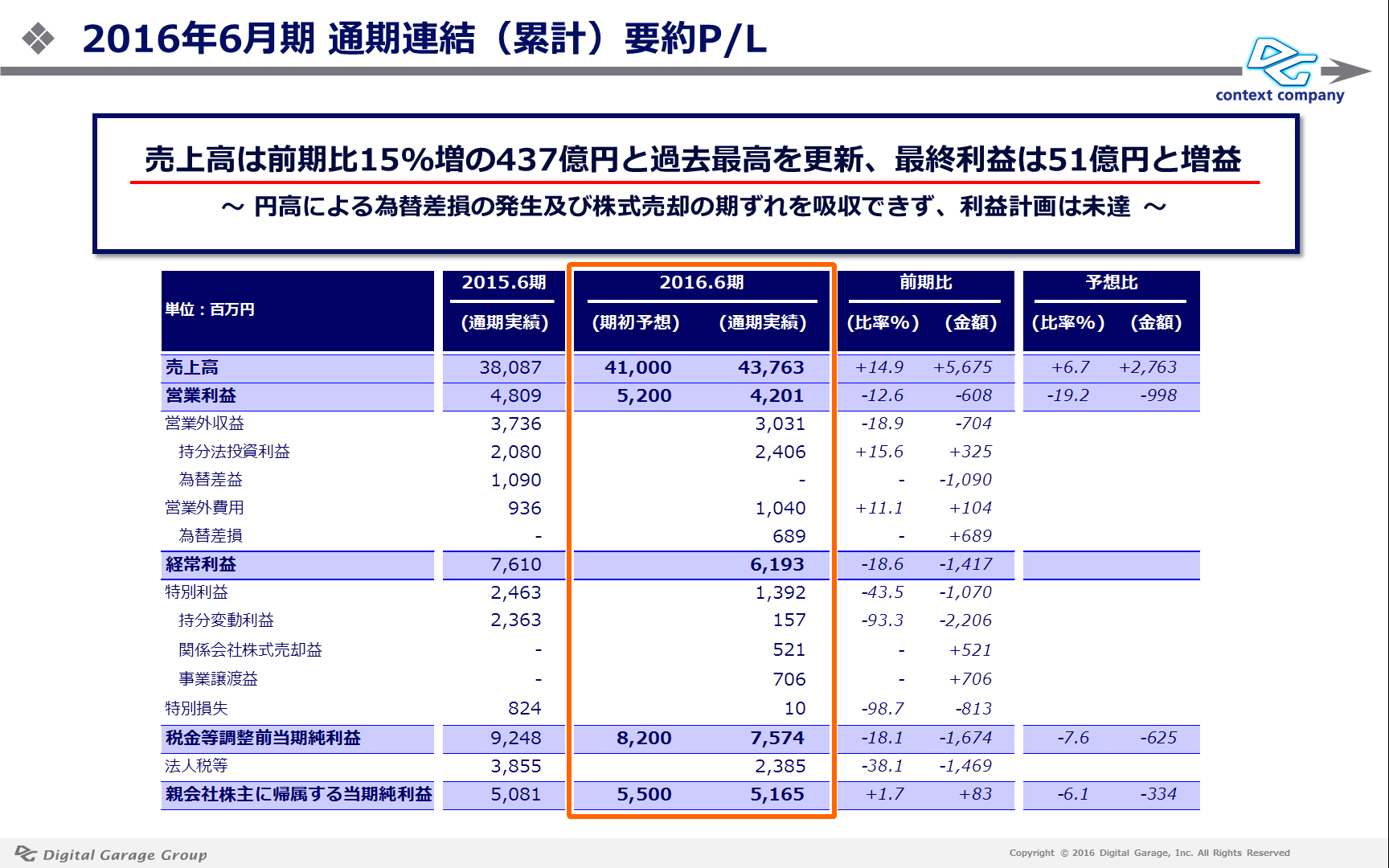Select the 税金等調整前当期純利益 row label

click(x=263, y=738)
